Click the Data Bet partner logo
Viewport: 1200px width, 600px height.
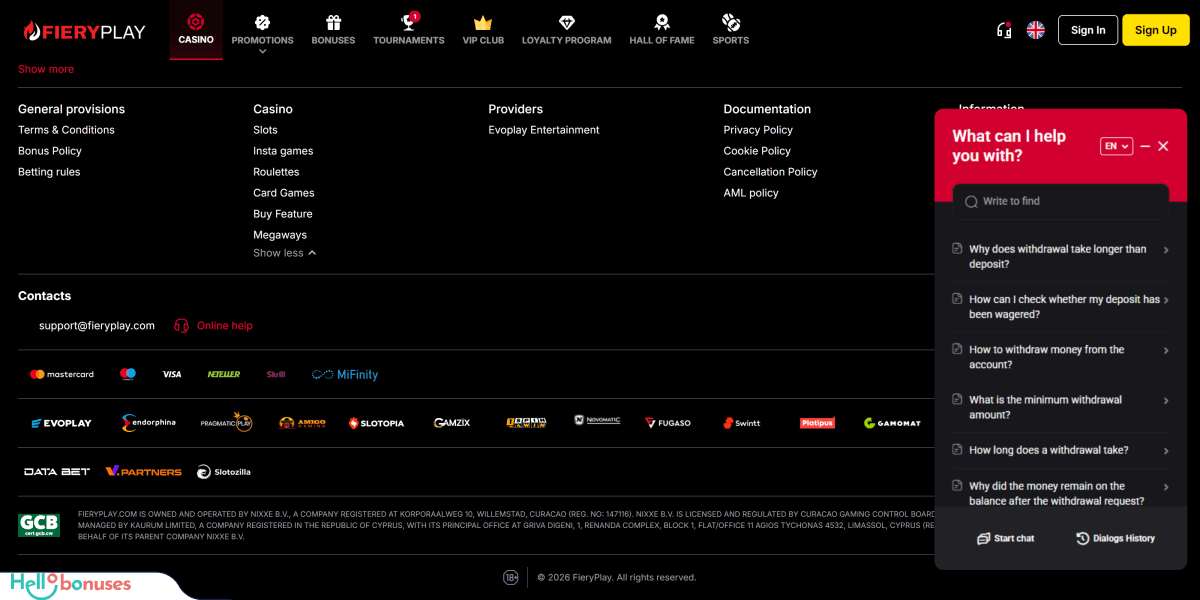coord(57,471)
